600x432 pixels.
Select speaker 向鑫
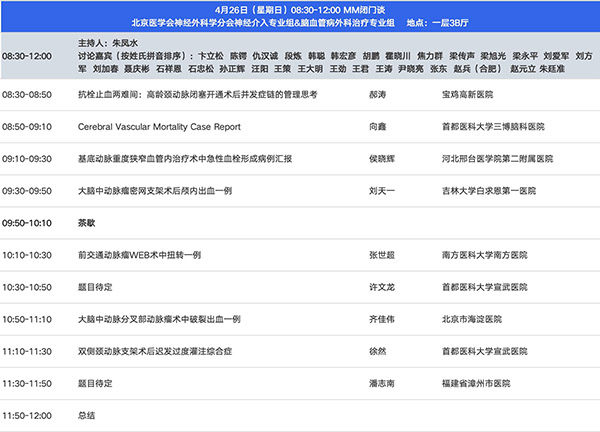coord(377,126)
